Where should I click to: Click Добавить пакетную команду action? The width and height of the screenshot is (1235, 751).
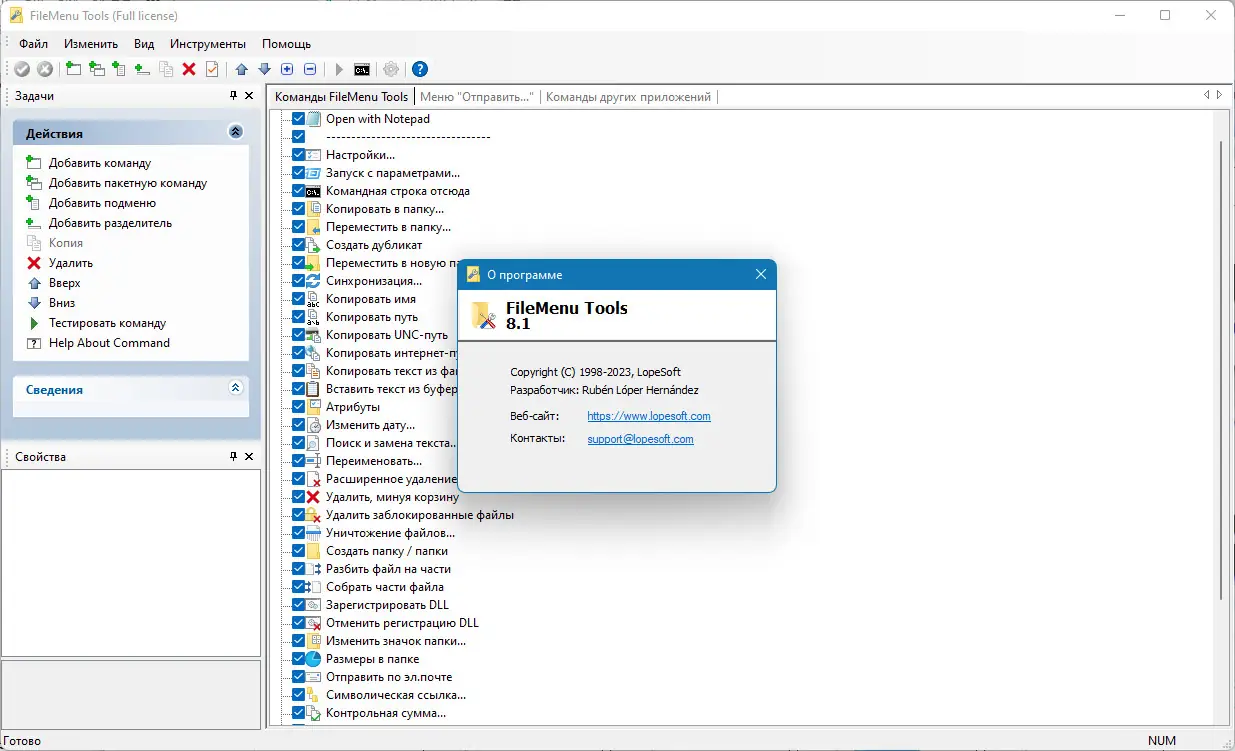coord(128,183)
